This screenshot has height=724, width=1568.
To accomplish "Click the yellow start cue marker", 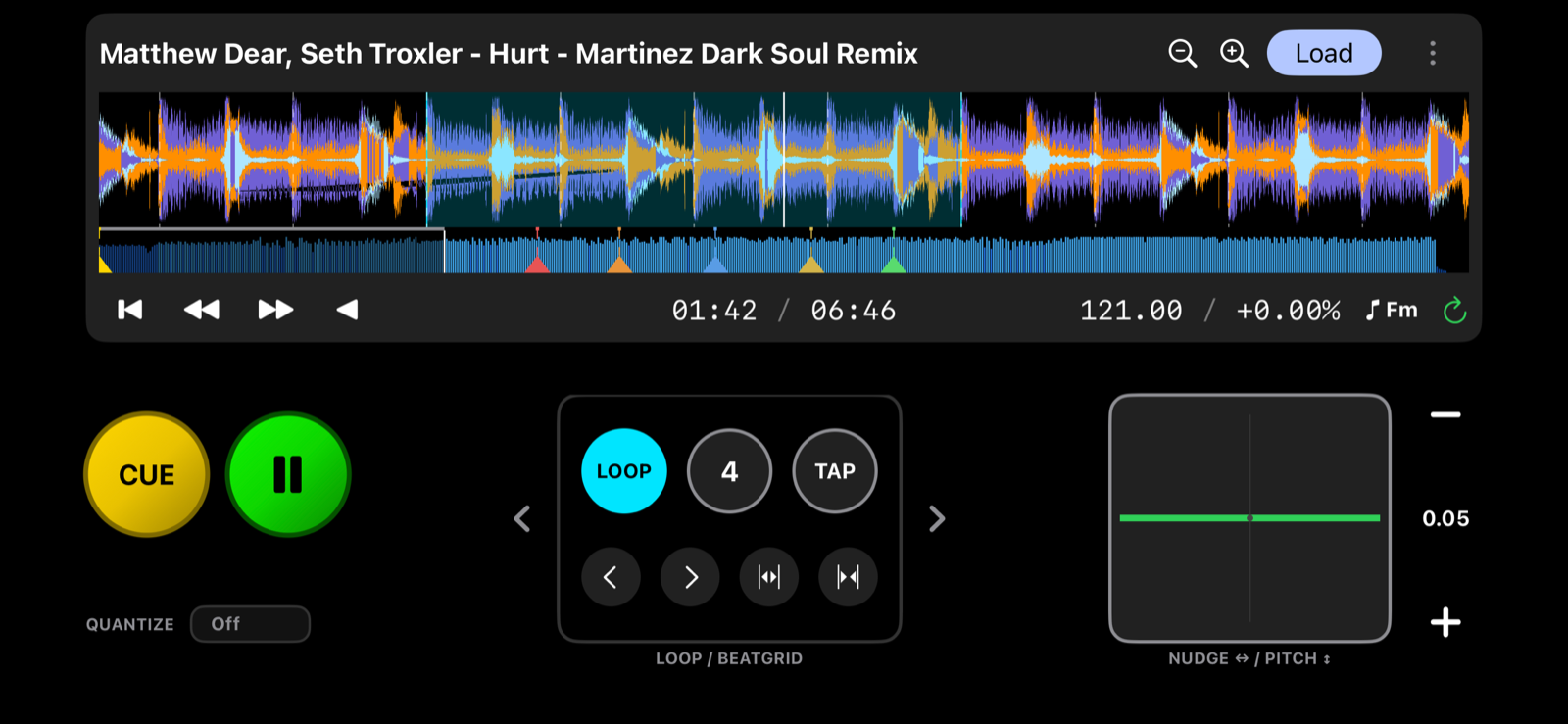I will point(105,265).
